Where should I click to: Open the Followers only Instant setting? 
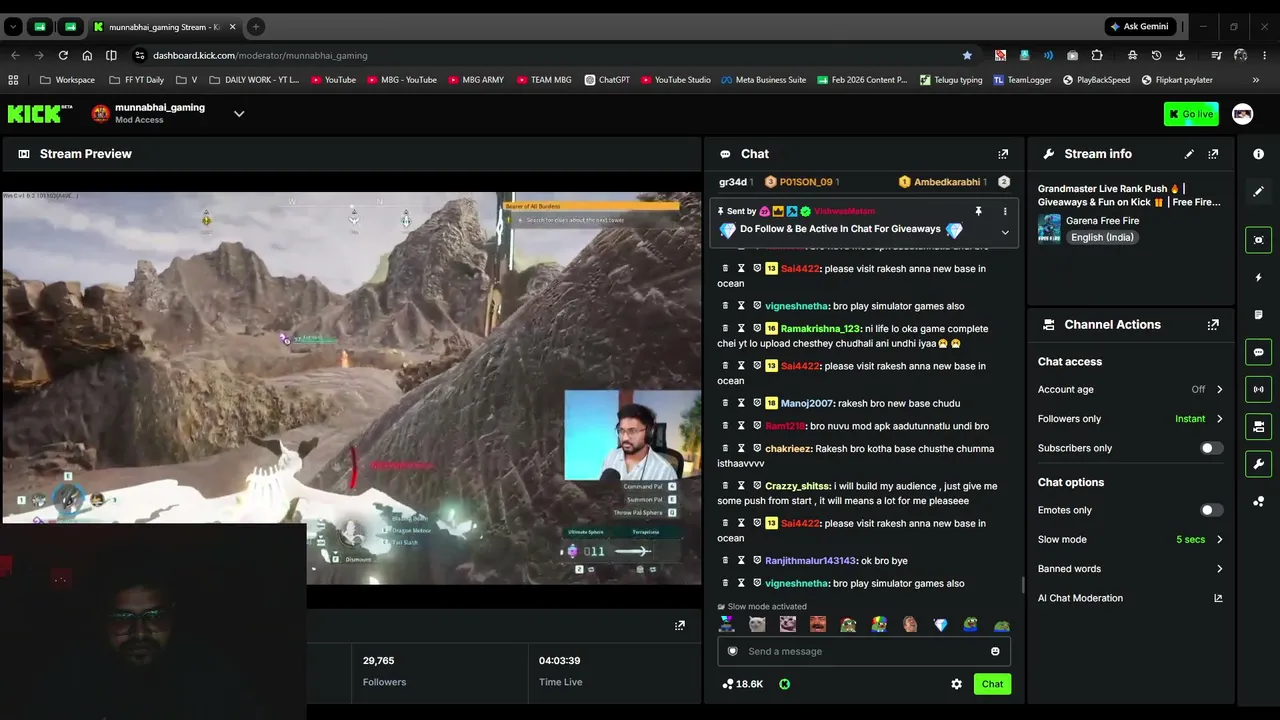[x=1130, y=419]
